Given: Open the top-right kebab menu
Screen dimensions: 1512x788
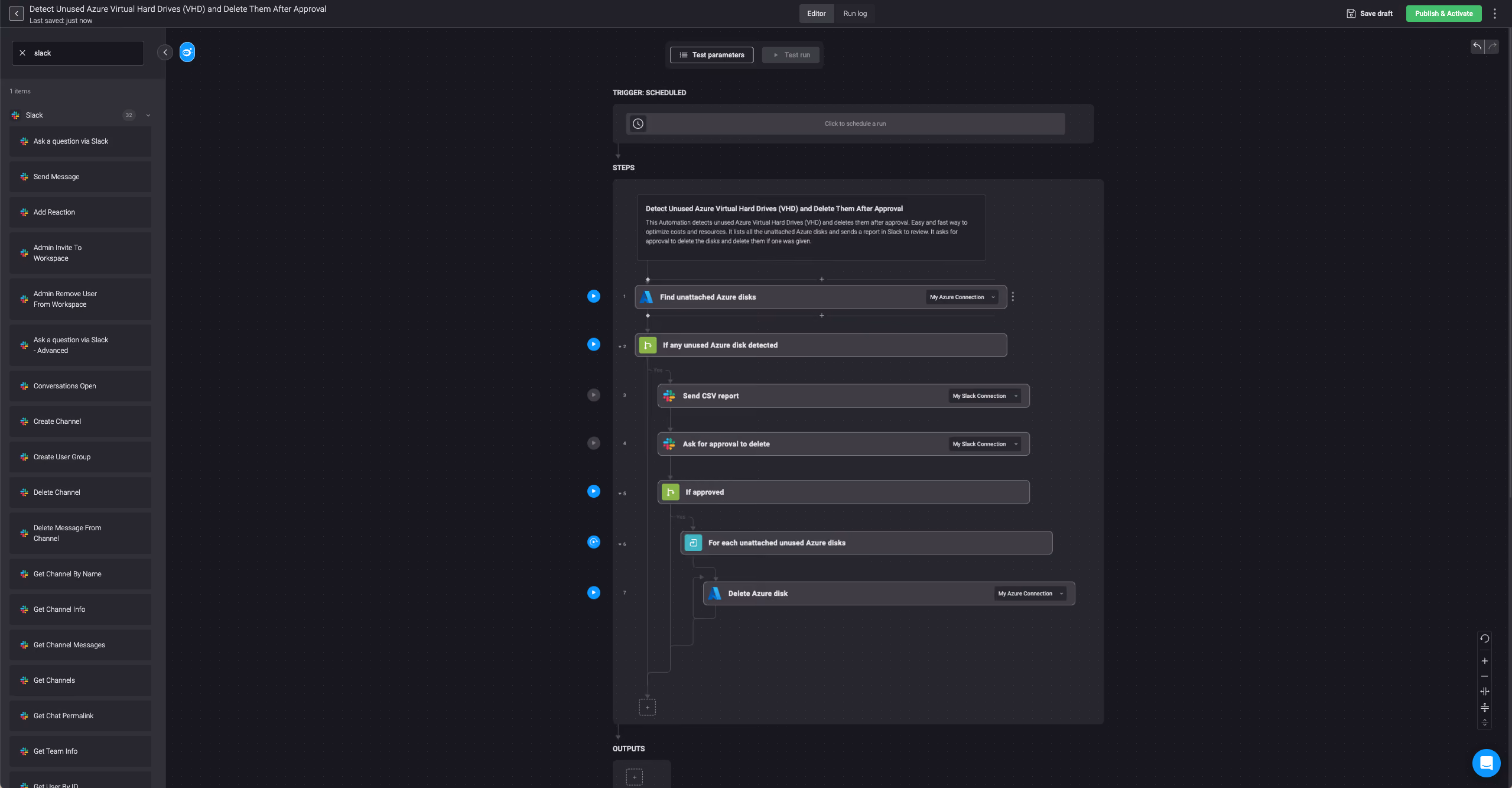Looking at the screenshot, I should 1495,14.
